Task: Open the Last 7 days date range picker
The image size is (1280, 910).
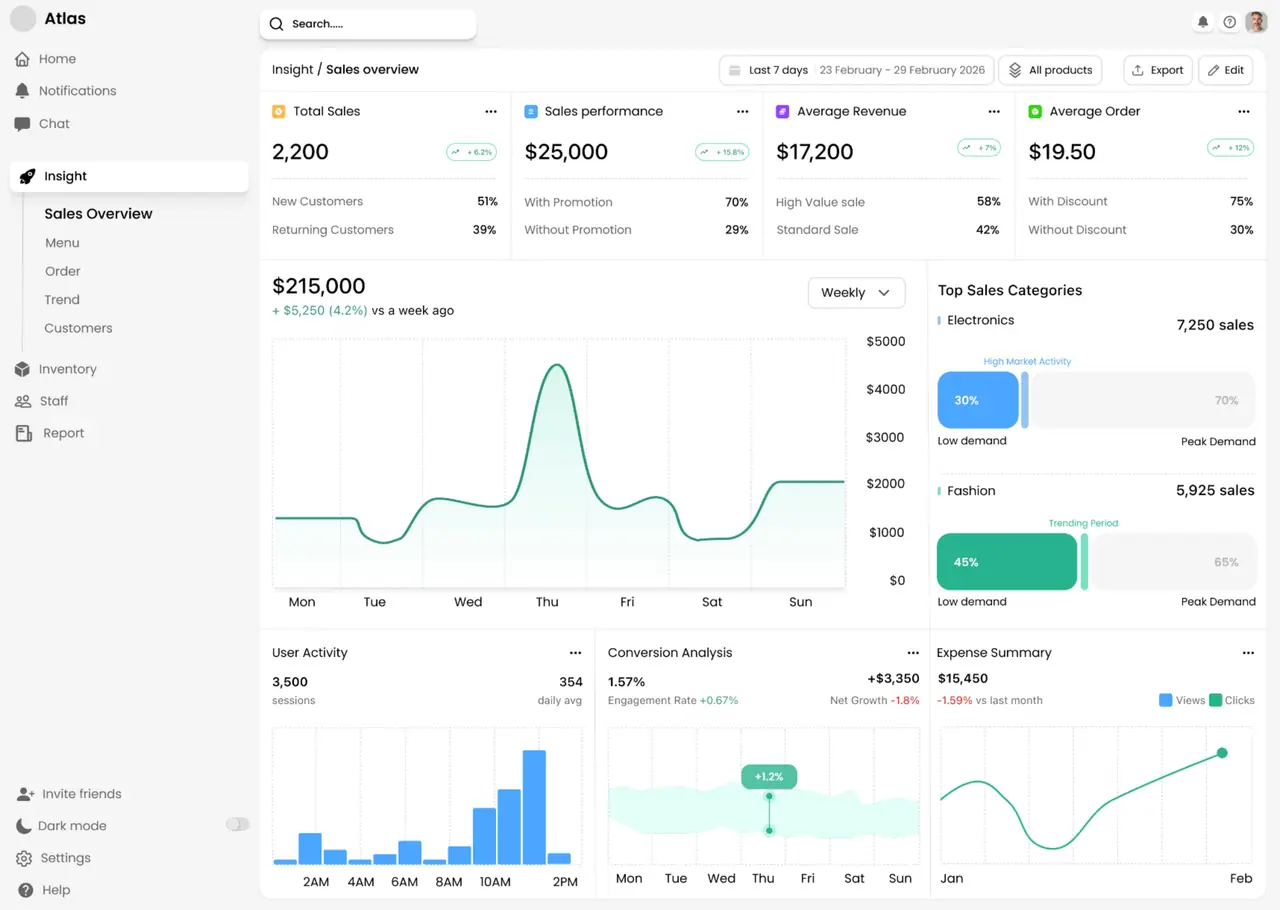Action: tap(856, 70)
